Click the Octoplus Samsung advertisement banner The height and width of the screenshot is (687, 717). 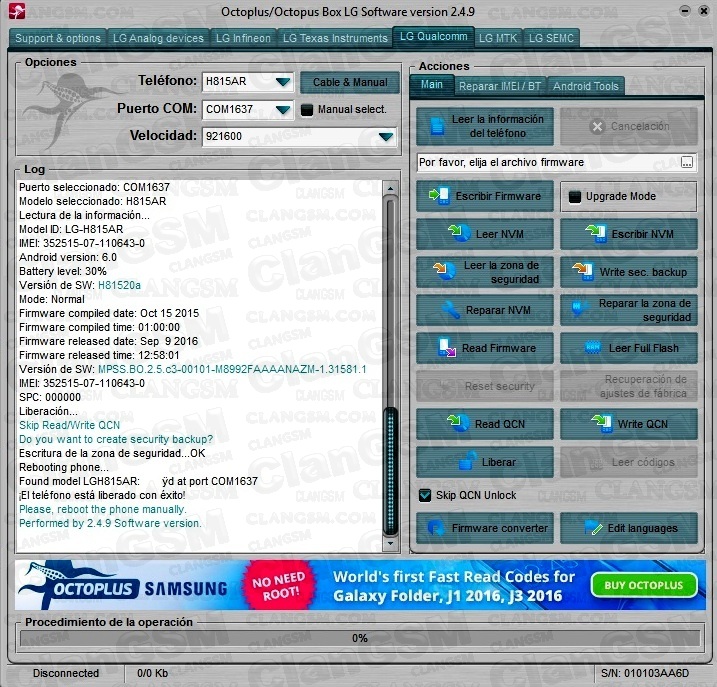pos(359,585)
